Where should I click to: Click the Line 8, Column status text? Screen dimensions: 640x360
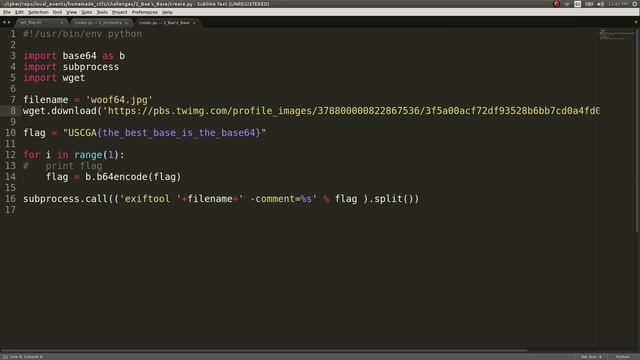click(x=26, y=357)
